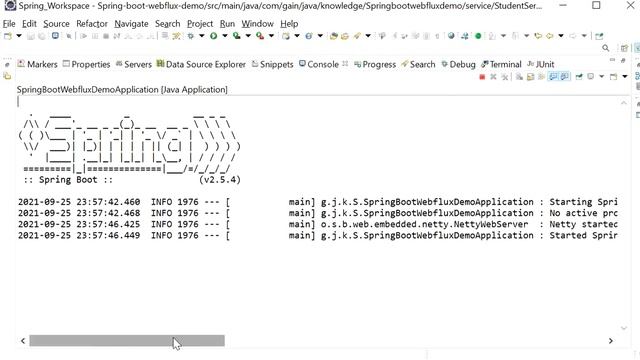Click the ':: Spring Boot ::' banner text
Viewport: 640px width, 360px height.
pos(68,180)
